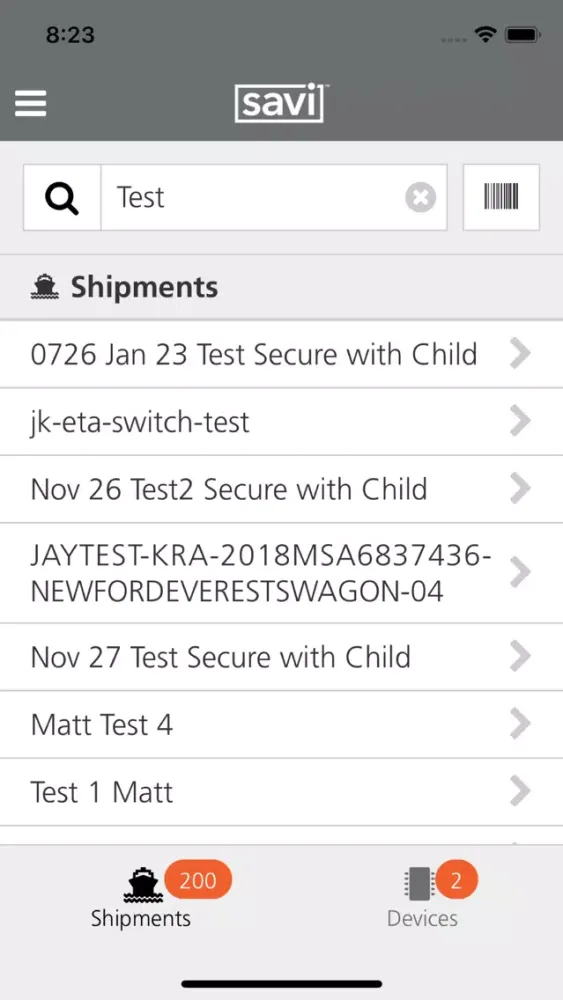The width and height of the screenshot is (563, 1000).
Task: Tap the Wi-Fi status icon
Action: pos(486,36)
